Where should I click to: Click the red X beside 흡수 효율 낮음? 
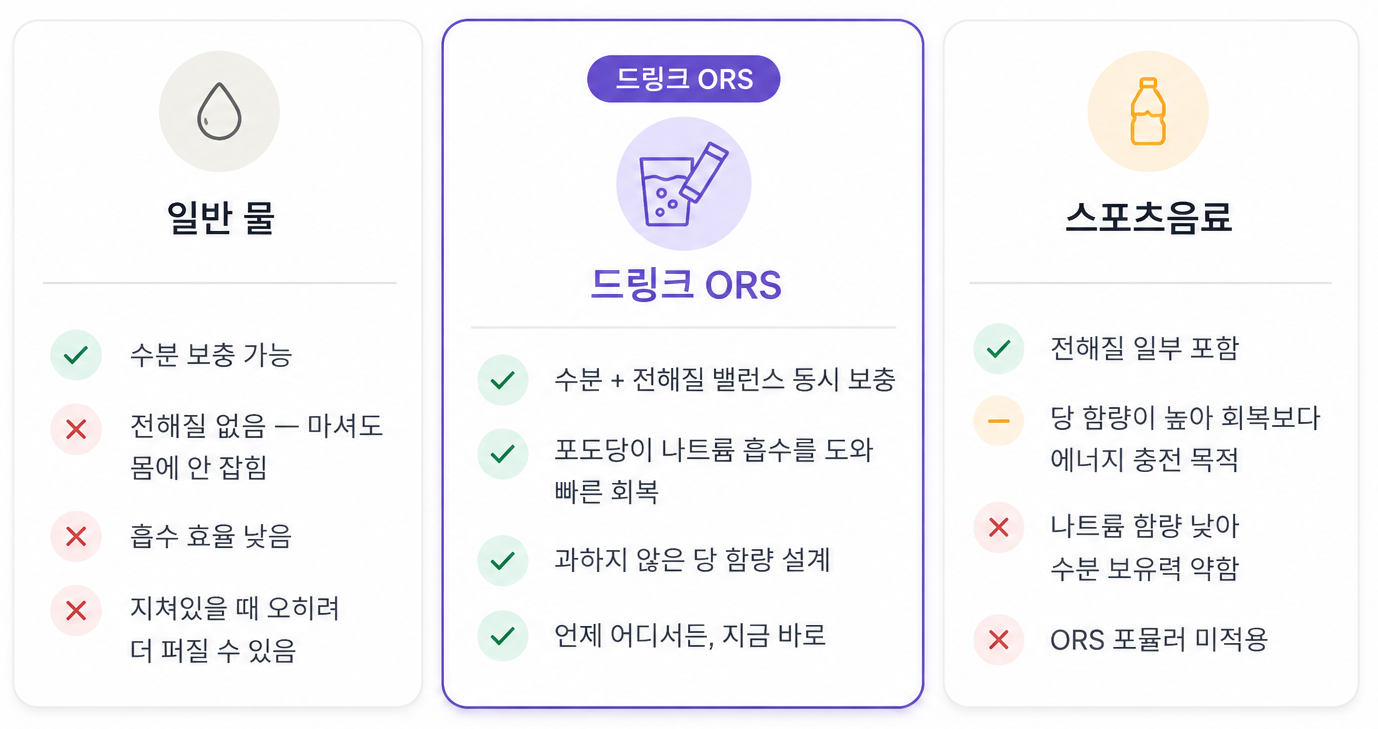coord(76,536)
